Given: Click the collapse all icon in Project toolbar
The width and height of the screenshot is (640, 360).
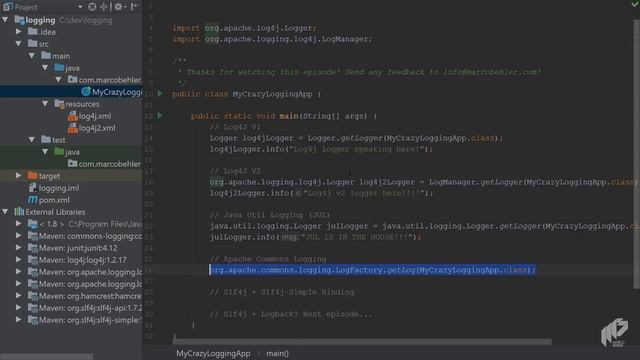Looking at the screenshot, I should (x=104, y=7).
